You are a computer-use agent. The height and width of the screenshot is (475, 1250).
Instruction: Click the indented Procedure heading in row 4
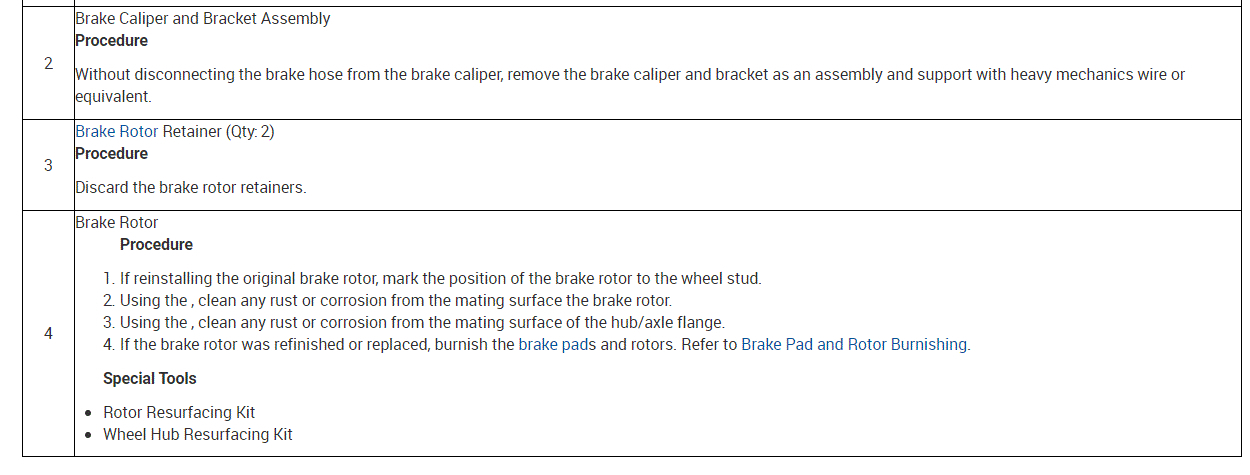click(x=156, y=245)
